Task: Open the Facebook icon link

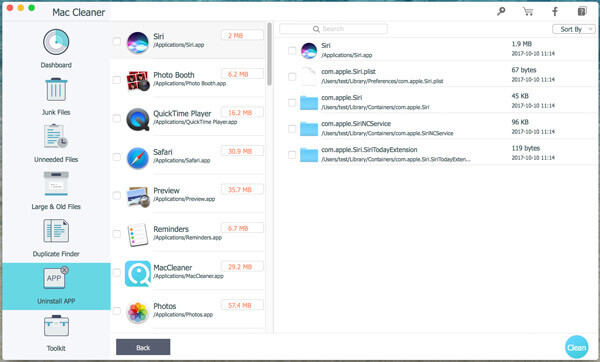Action: 554,11
